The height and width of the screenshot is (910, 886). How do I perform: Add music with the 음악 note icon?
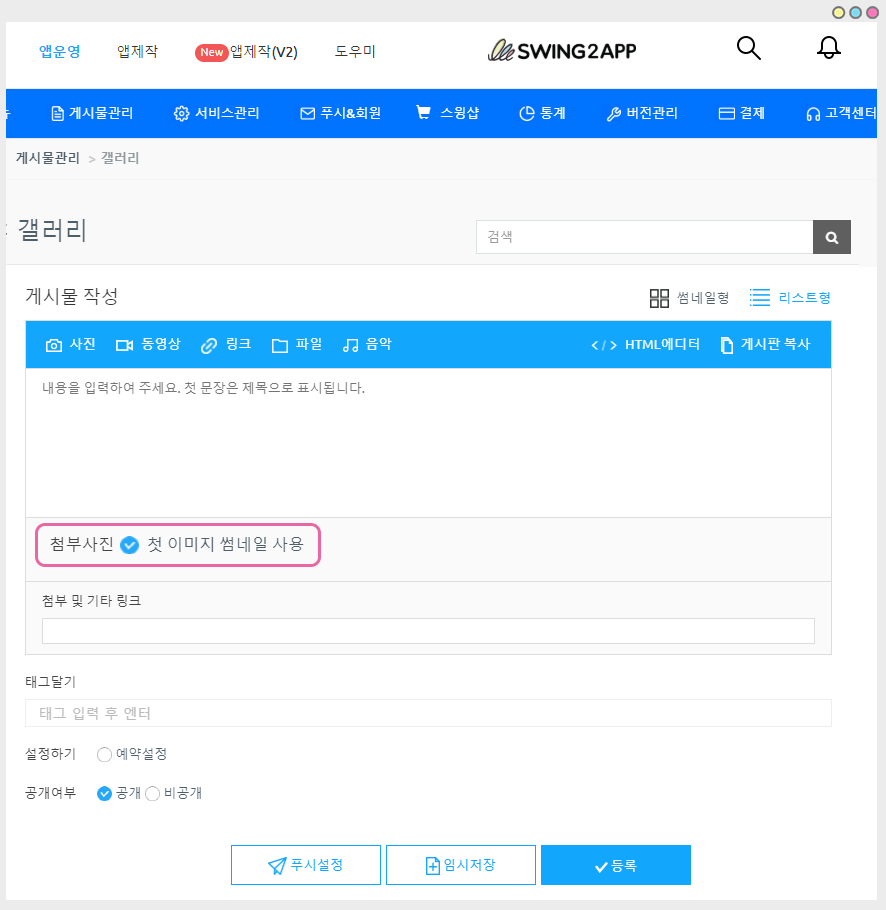click(351, 345)
